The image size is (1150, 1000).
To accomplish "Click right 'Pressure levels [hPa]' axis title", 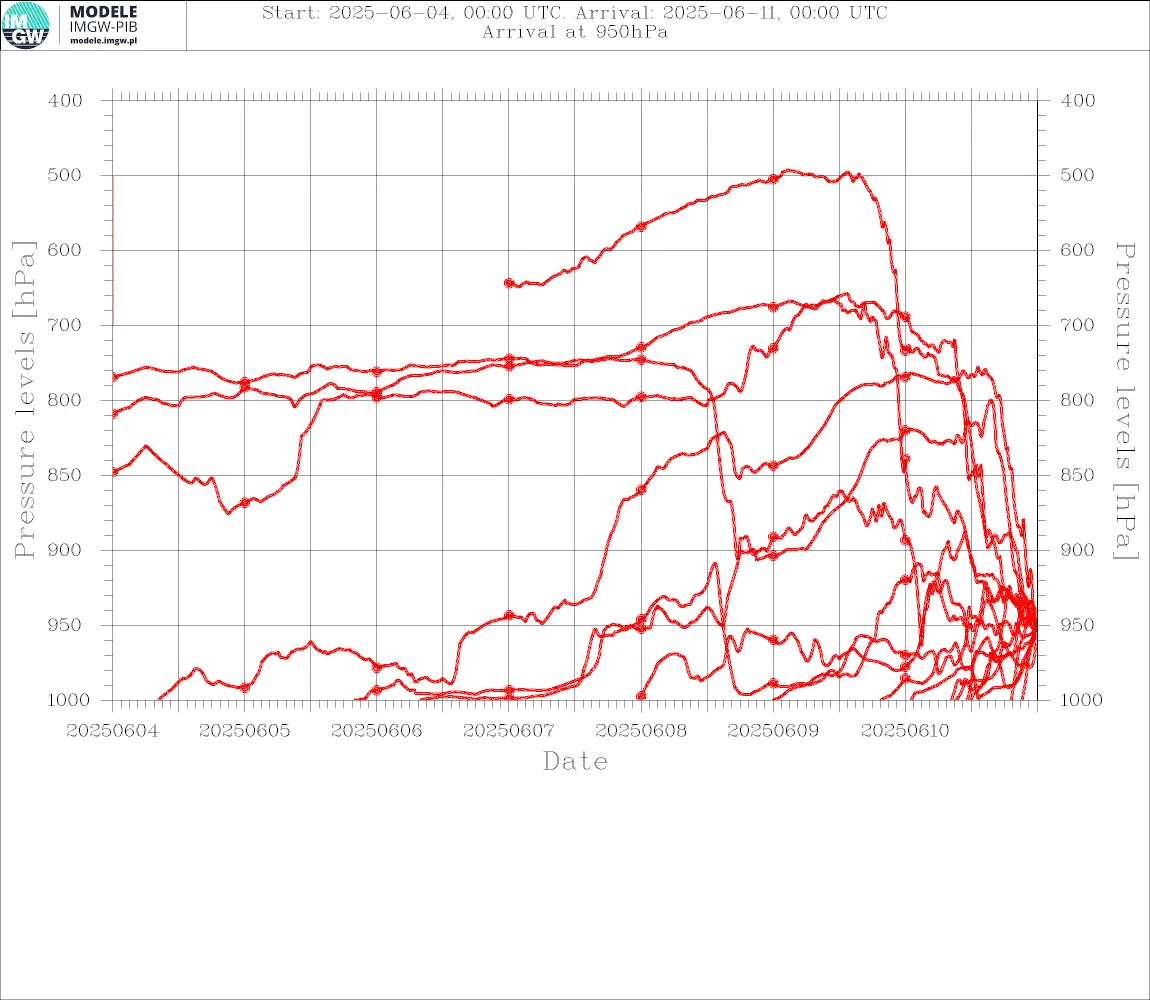I will click(1126, 401).
